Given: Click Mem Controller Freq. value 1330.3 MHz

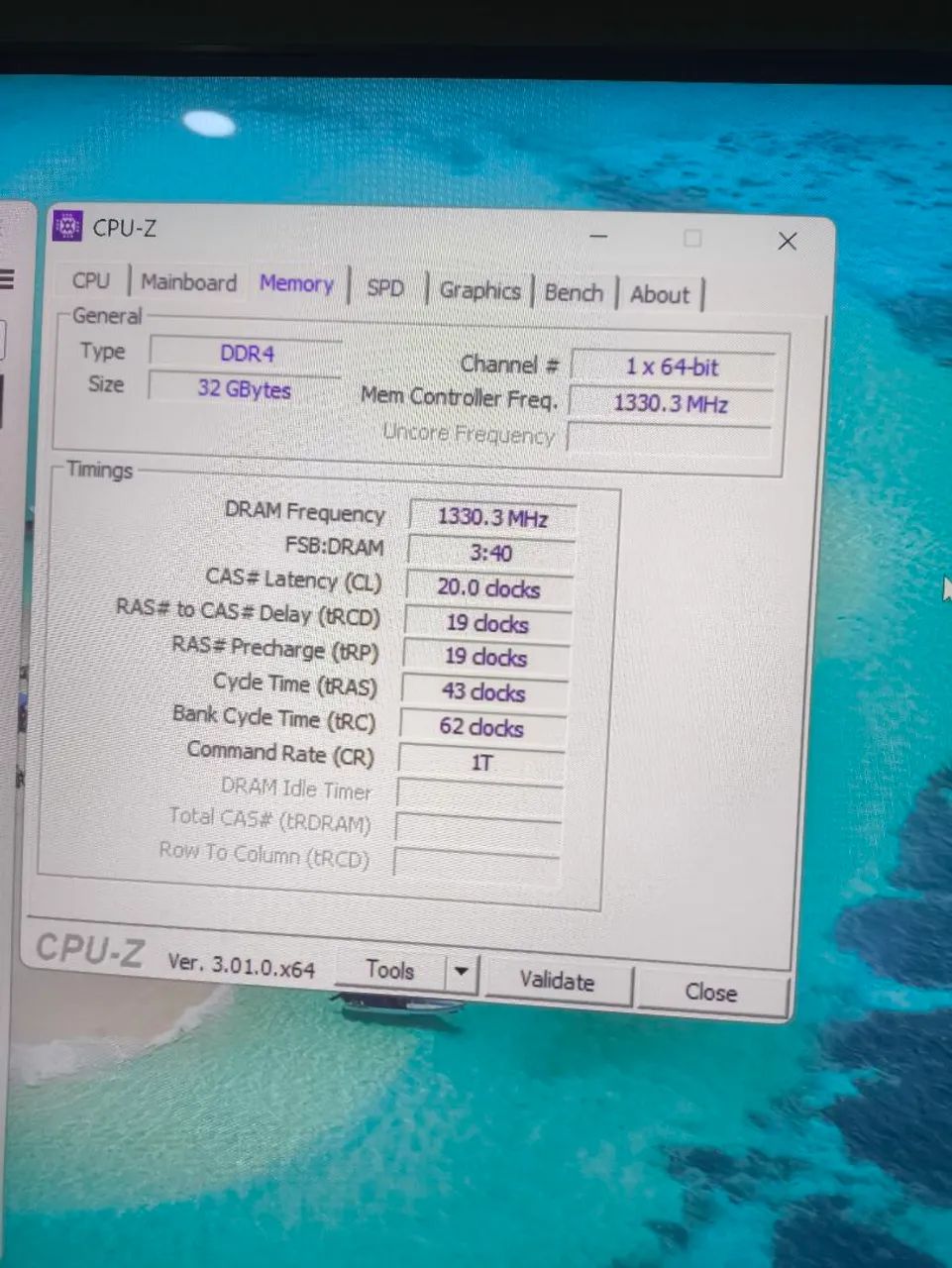Looking at the screenshot, I should 672,403.
